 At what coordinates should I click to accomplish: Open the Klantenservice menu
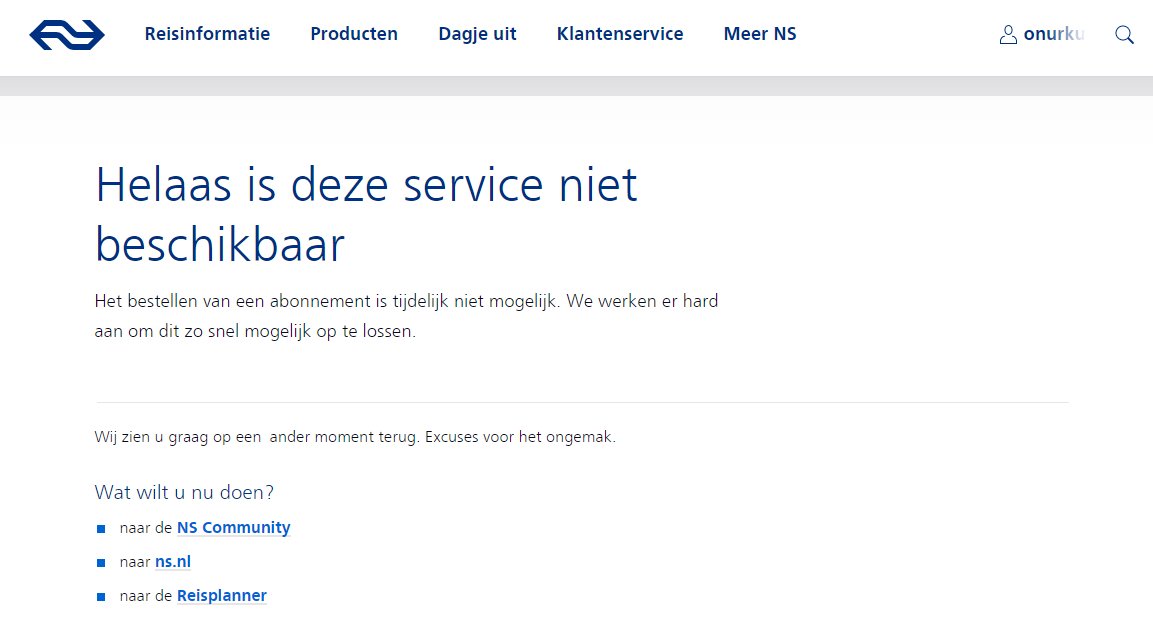pyautogui.click(x=620, y=34)
